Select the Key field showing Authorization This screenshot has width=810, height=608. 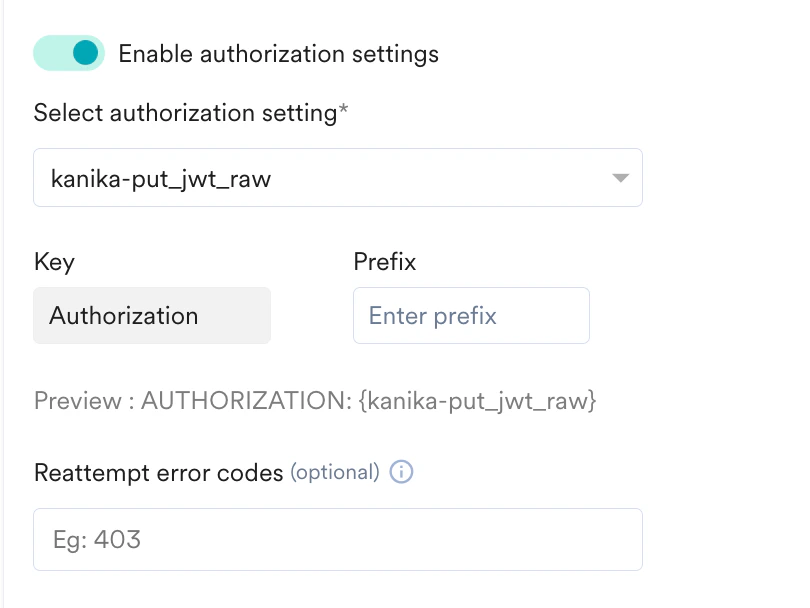click(x=152, y=315)
